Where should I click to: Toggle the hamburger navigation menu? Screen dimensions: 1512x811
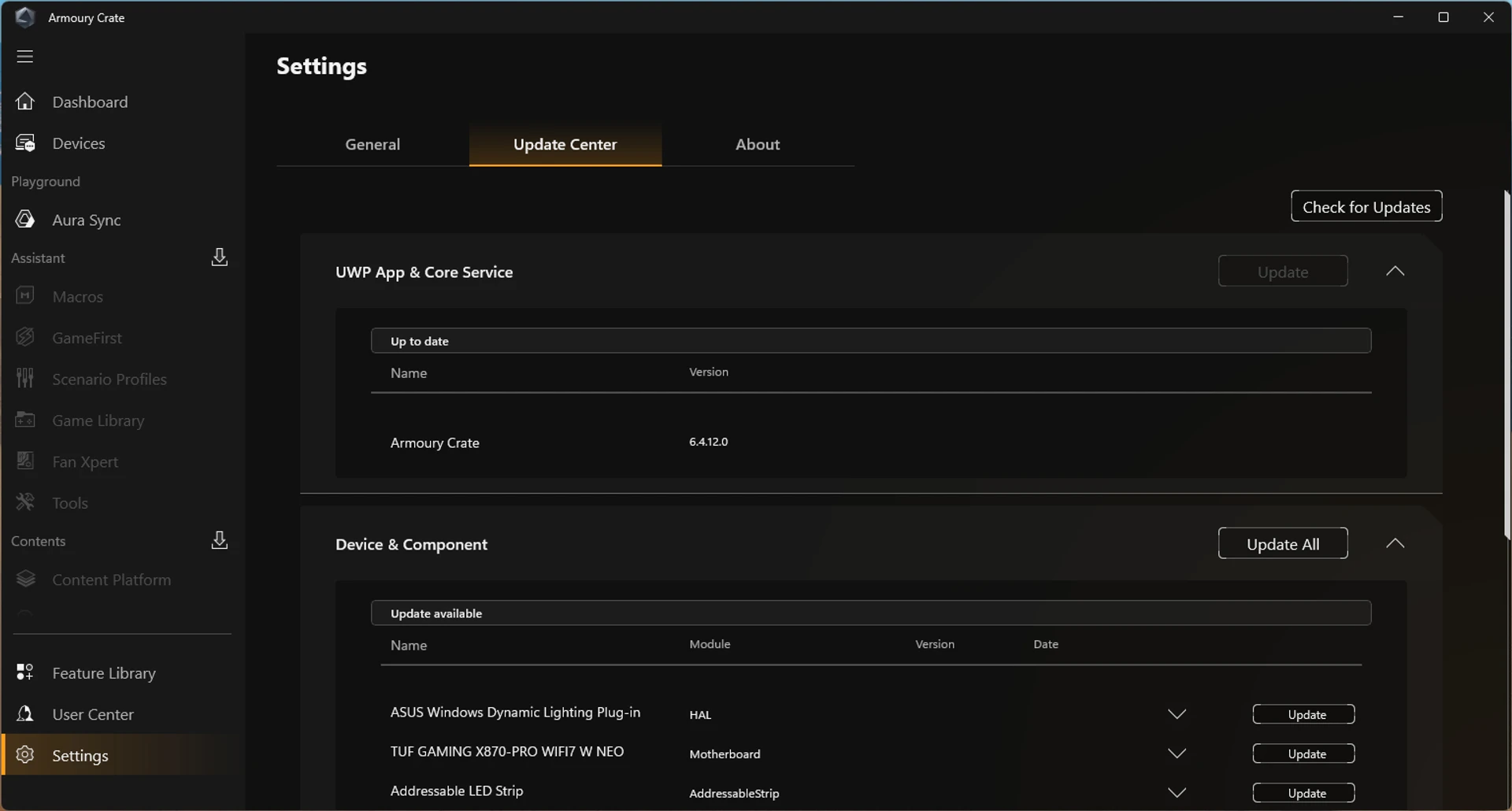click(25, 57)
